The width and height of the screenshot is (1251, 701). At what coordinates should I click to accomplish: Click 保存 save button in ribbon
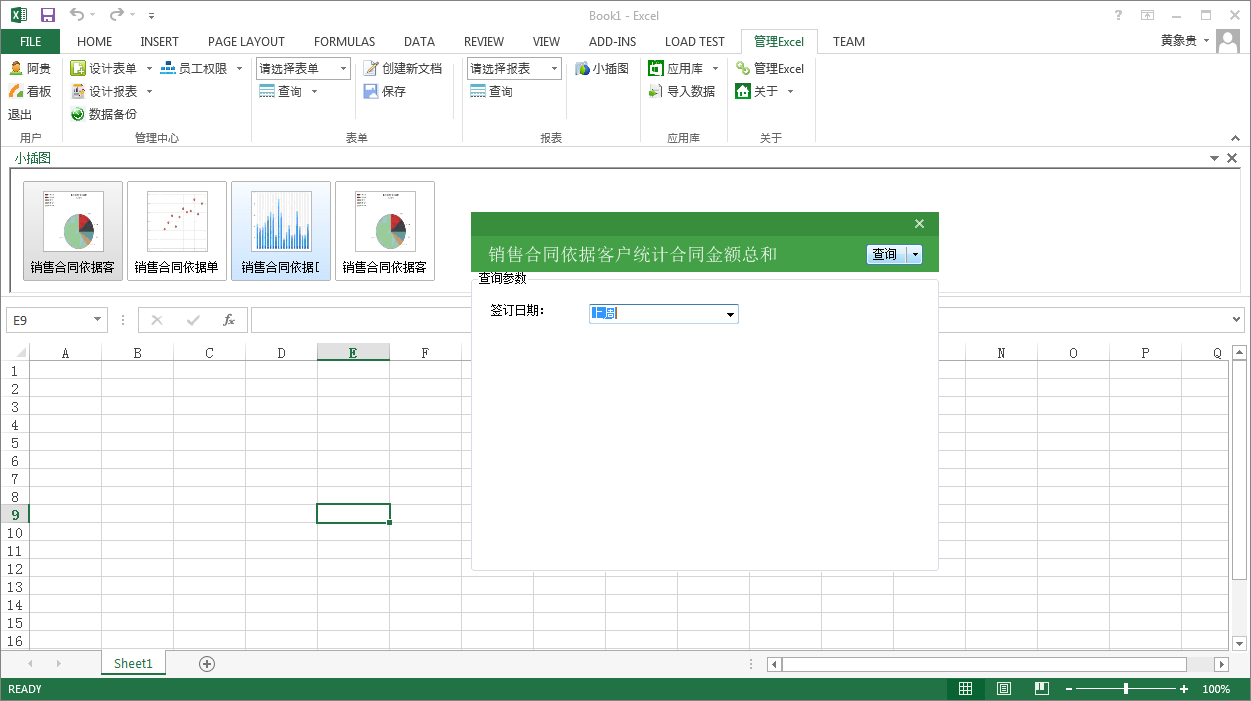click(385, 91)
